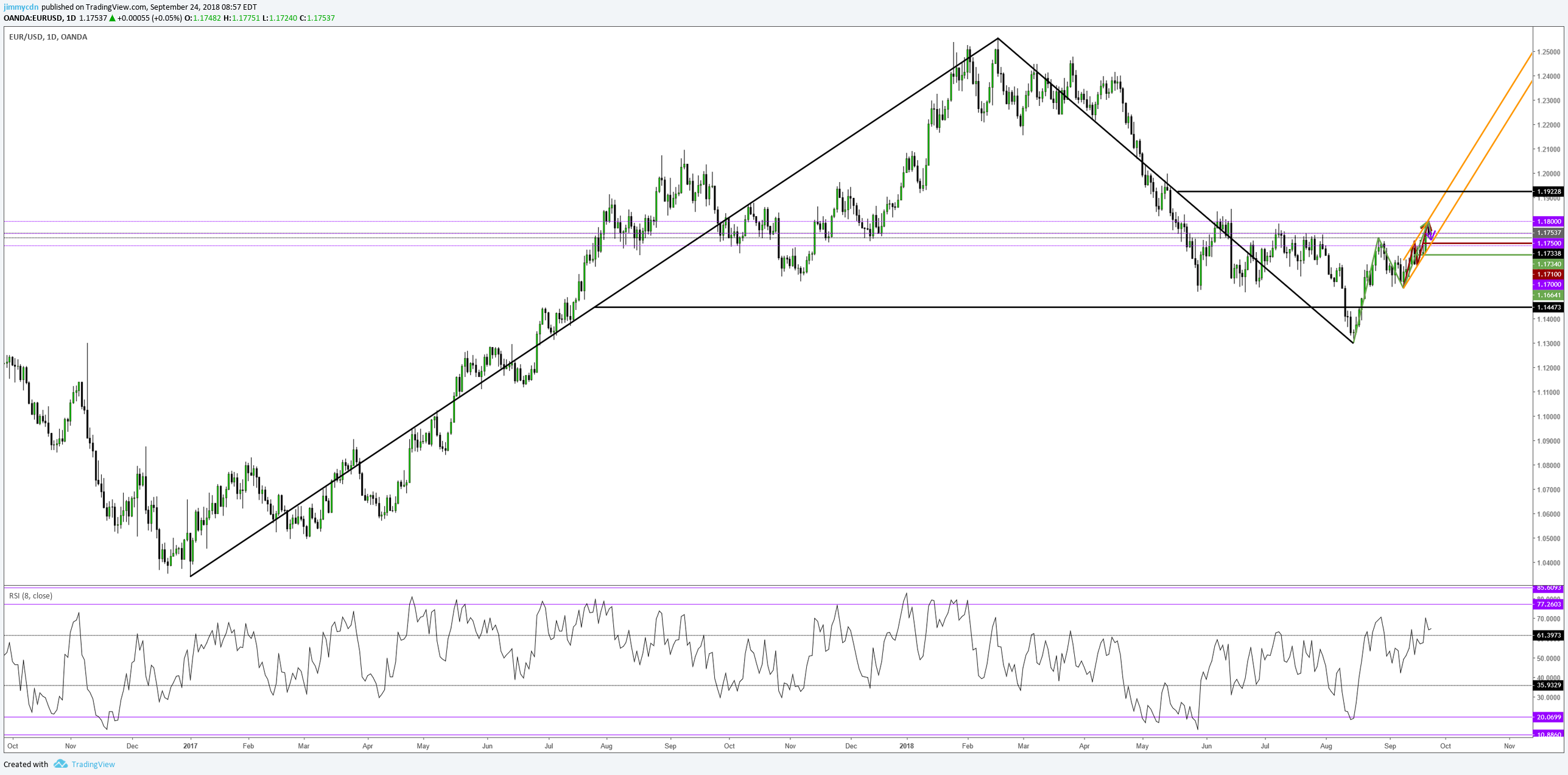Click the open price O:1.17482
The width and height of the screenshot is (1568, 775).
tap(203, 18)
